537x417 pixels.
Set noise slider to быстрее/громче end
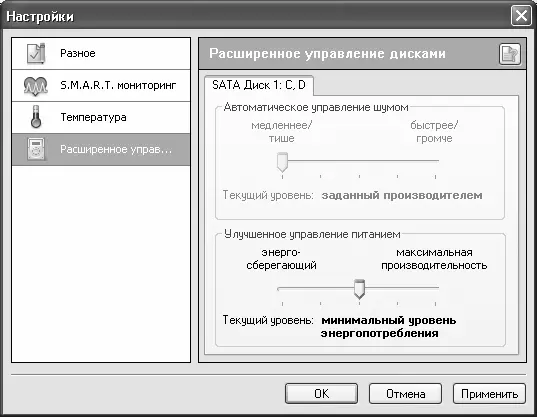tap(436, 161)
